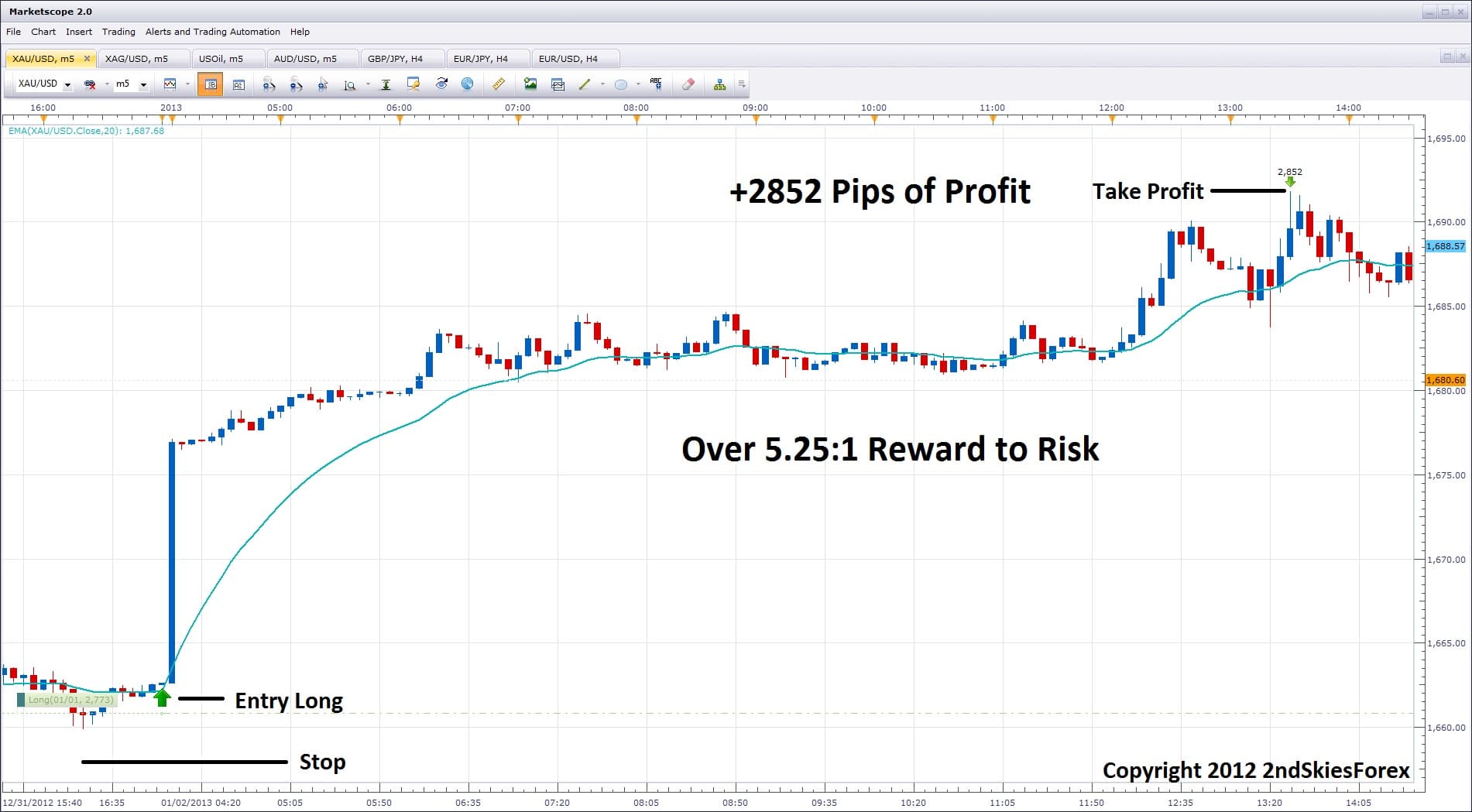
Task: Click the 01/02/2013 04:20 bottom axis label
Action: 201,803
